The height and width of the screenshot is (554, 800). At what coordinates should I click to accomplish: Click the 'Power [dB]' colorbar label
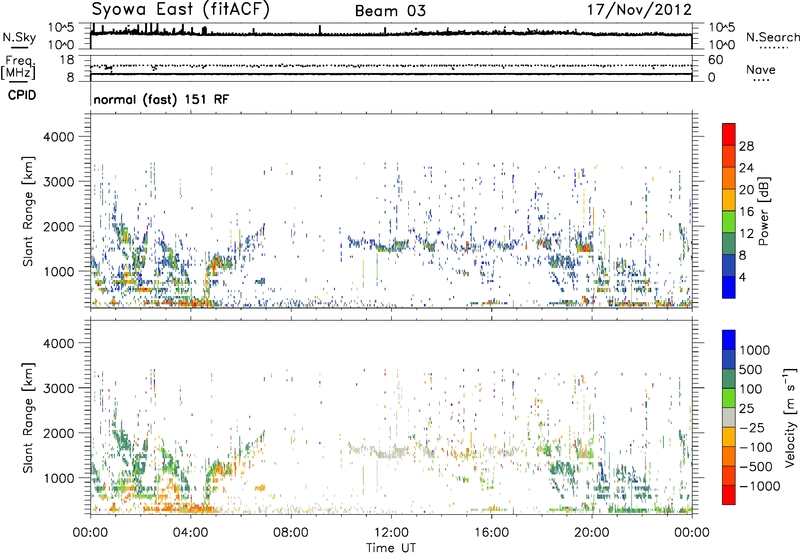pos(763,211)
